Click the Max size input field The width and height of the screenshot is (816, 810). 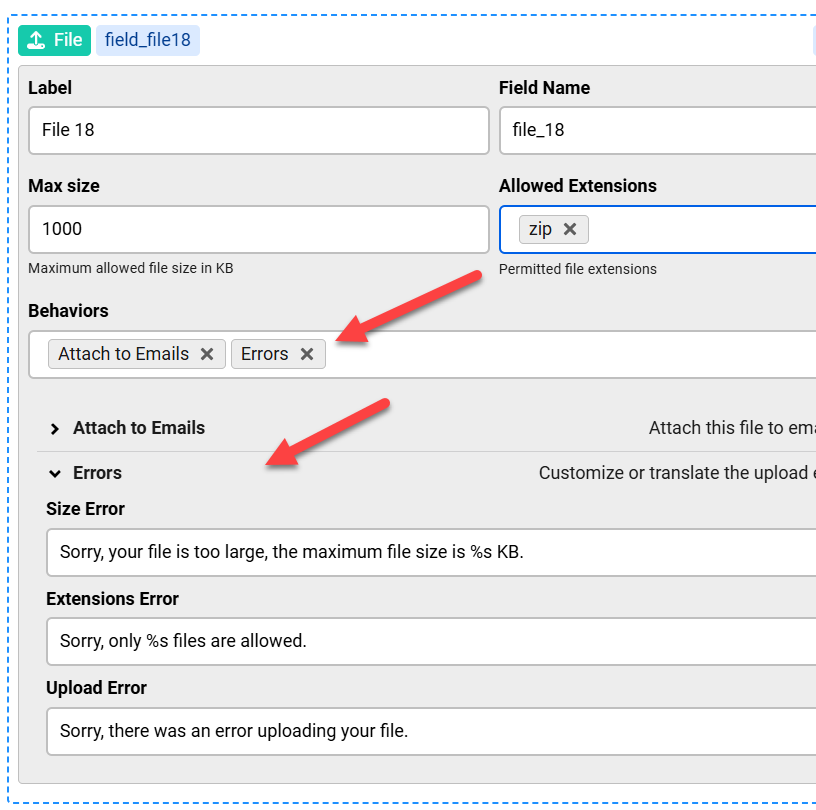tap(258, 229)
